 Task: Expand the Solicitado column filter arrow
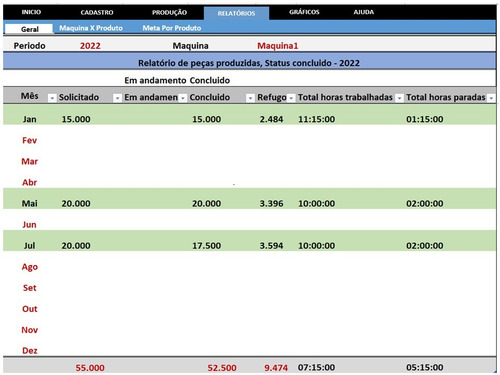click(x=117, y=98)
